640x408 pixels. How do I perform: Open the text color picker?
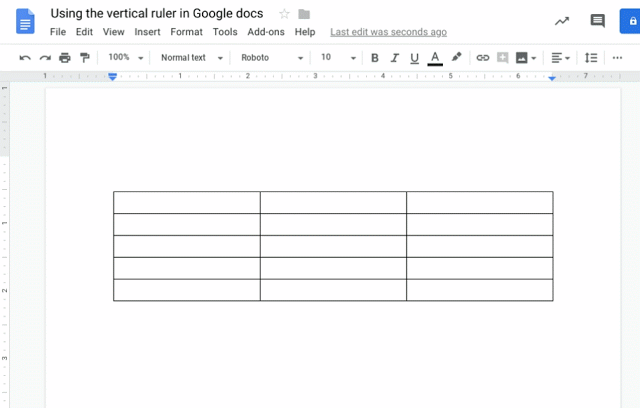click(435, 58)
